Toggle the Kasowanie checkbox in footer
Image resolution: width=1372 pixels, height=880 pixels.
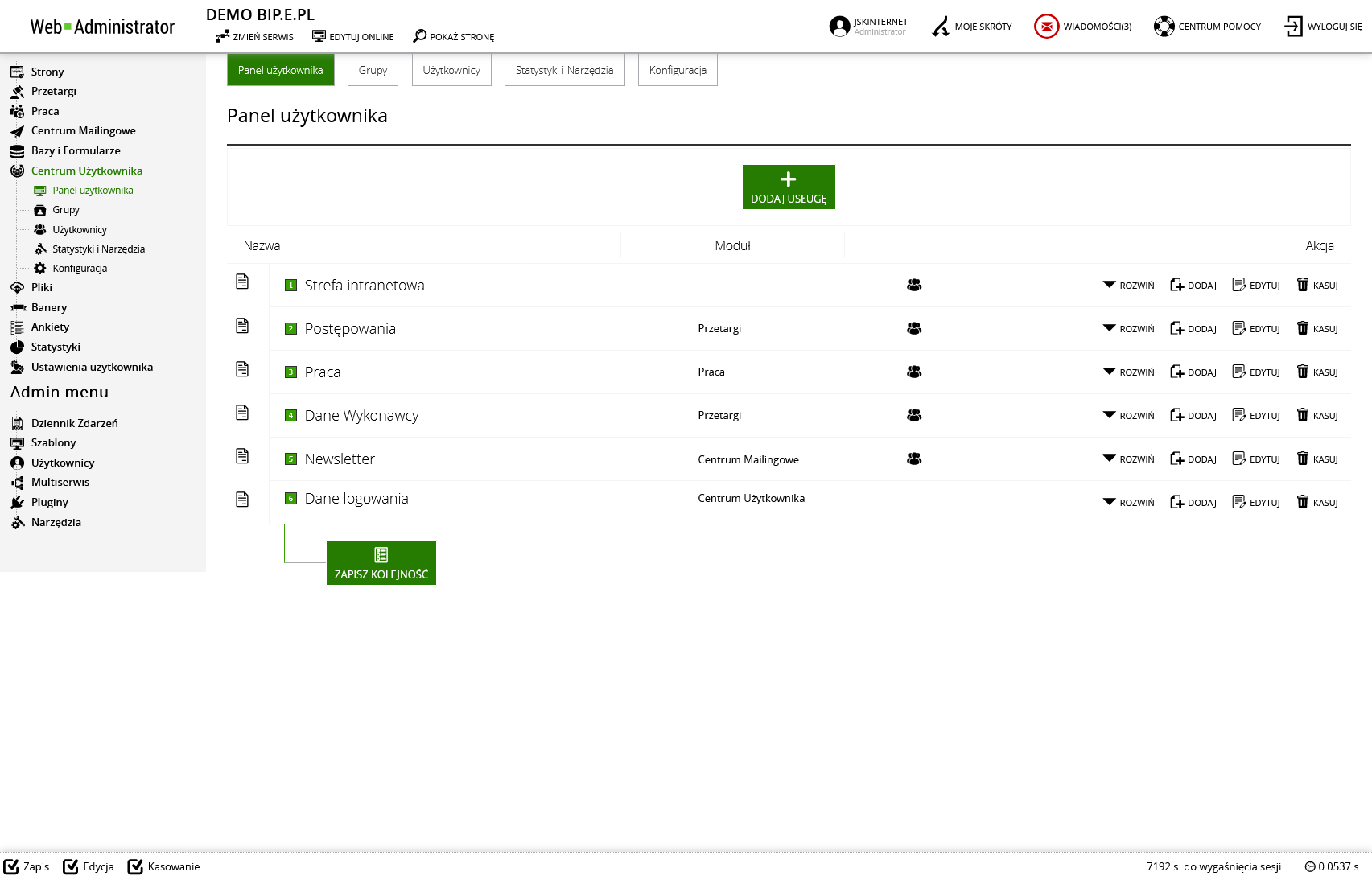click(x=135, y=866)
